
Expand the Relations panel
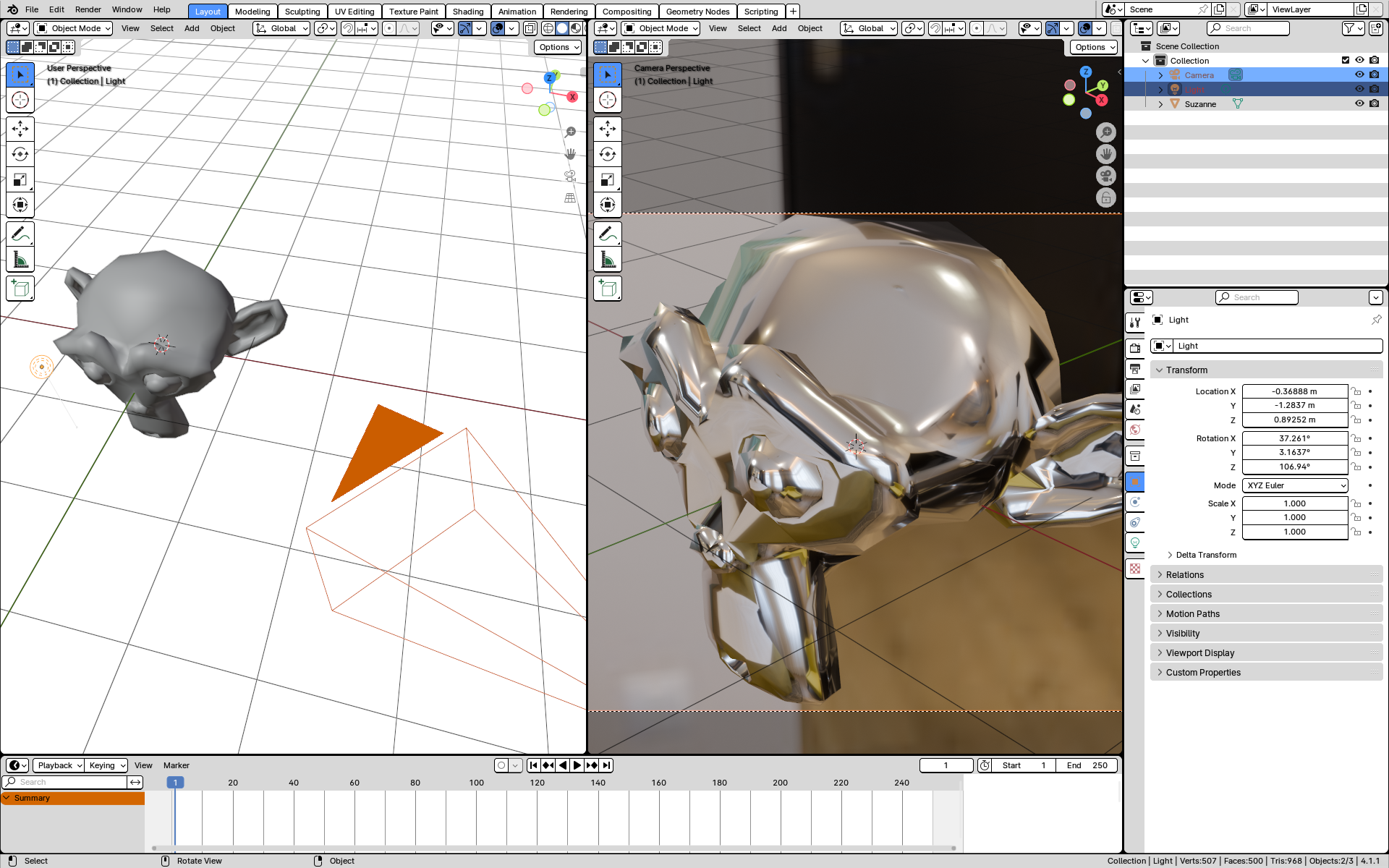coord(1185,574)
